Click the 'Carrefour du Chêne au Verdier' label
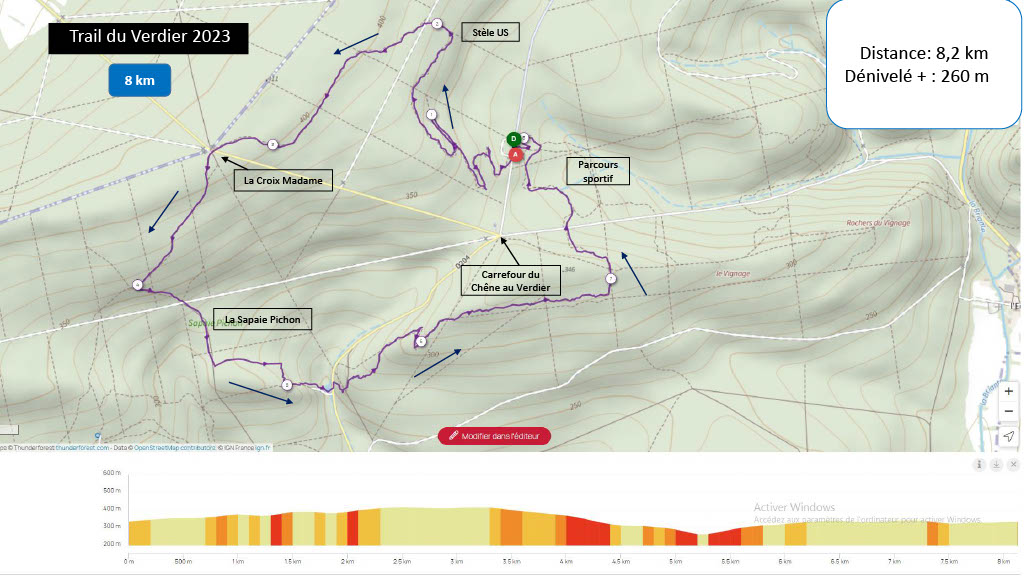Viewport: 1024px width, 576px height. 510,280
